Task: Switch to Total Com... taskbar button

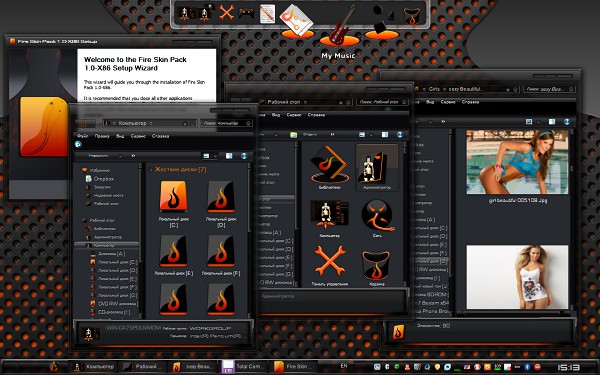Action: pos(244,367)
